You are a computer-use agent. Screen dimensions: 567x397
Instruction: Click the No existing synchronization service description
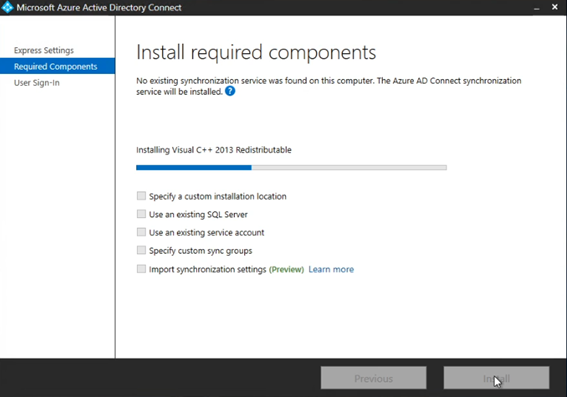(x=329, y=86)
